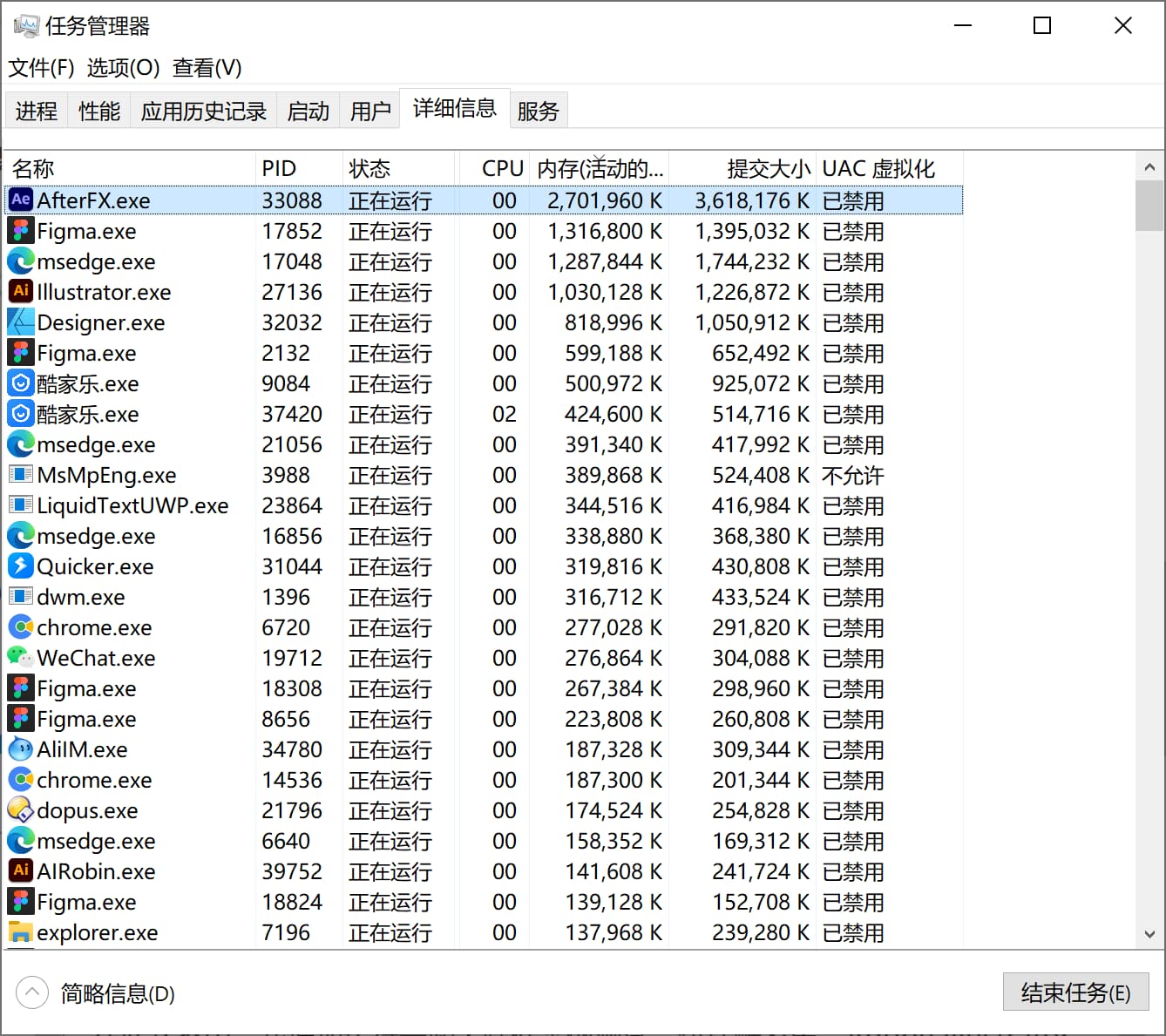The height and width of the screenshot is (1036, 1166).
Task: Select the Illustrator.exe icon
Action: click(21, 291)
